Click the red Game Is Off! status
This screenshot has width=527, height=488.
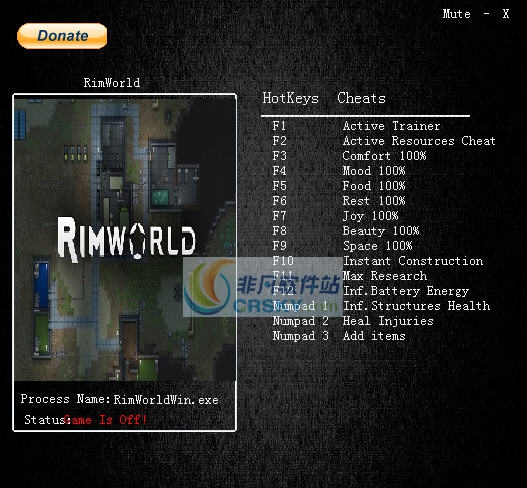click(x=106, y=420)
